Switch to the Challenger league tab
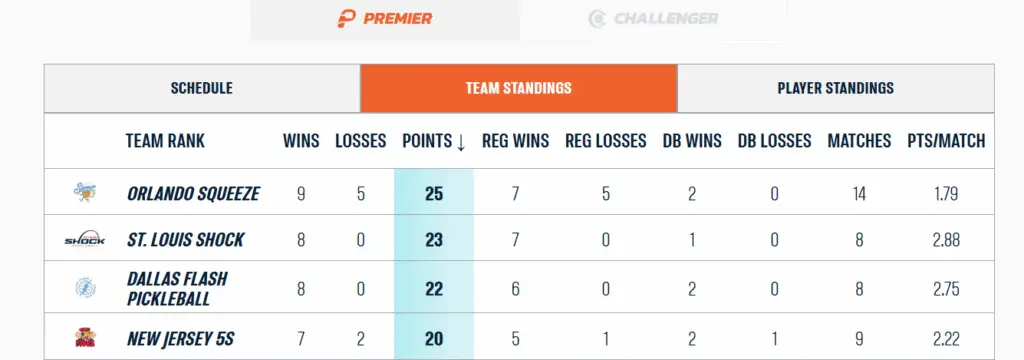Viewport: 1024px width, 360px height. (653, 19)
